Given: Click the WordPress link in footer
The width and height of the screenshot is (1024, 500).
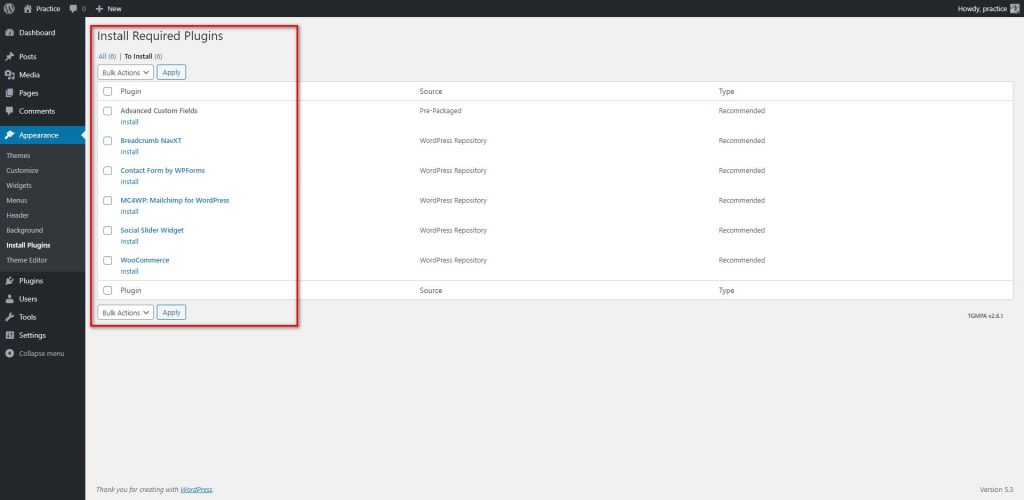Looking at the screenshot, I should click(x=196, y=490).
